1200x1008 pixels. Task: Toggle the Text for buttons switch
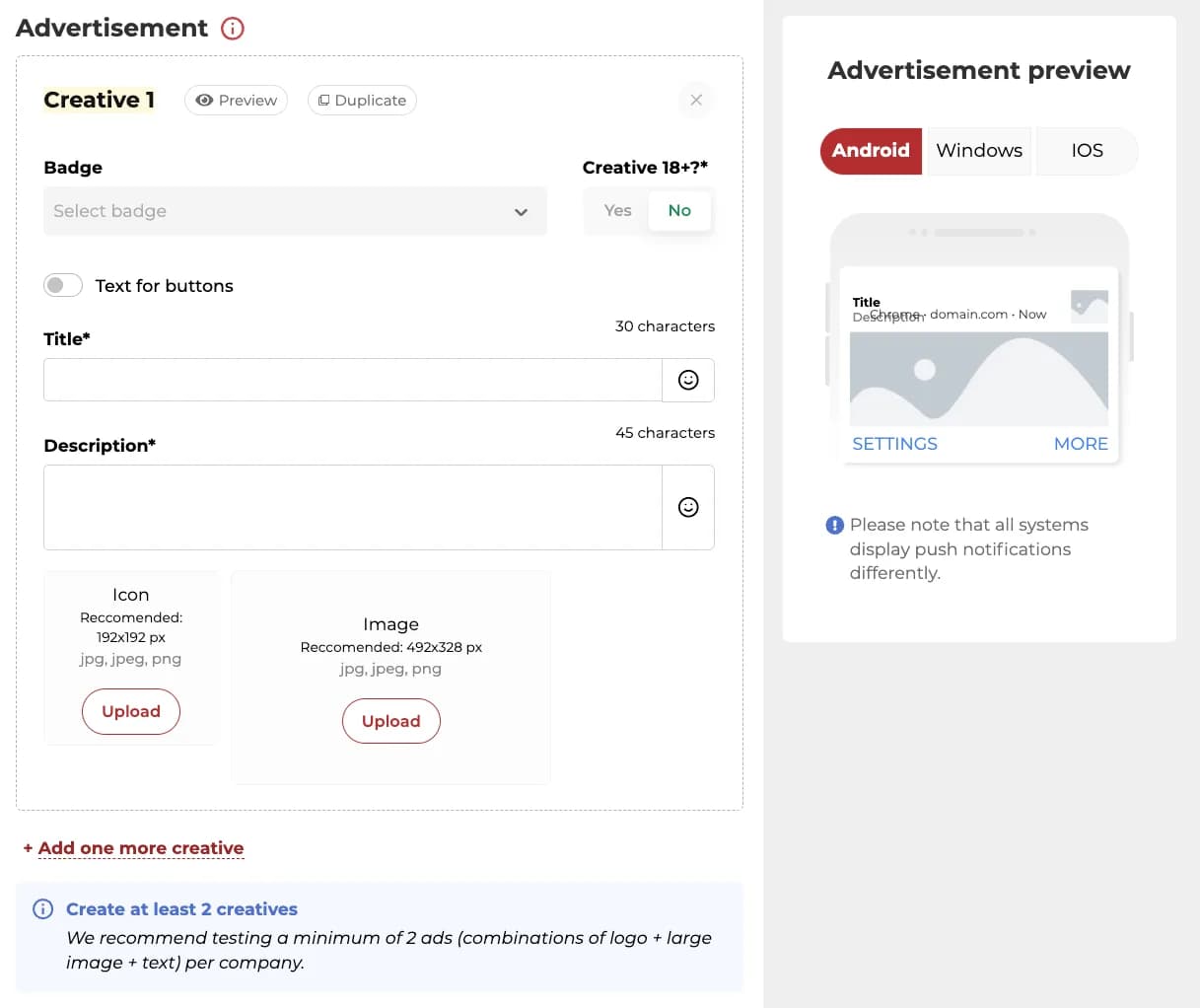coord(63,285)
